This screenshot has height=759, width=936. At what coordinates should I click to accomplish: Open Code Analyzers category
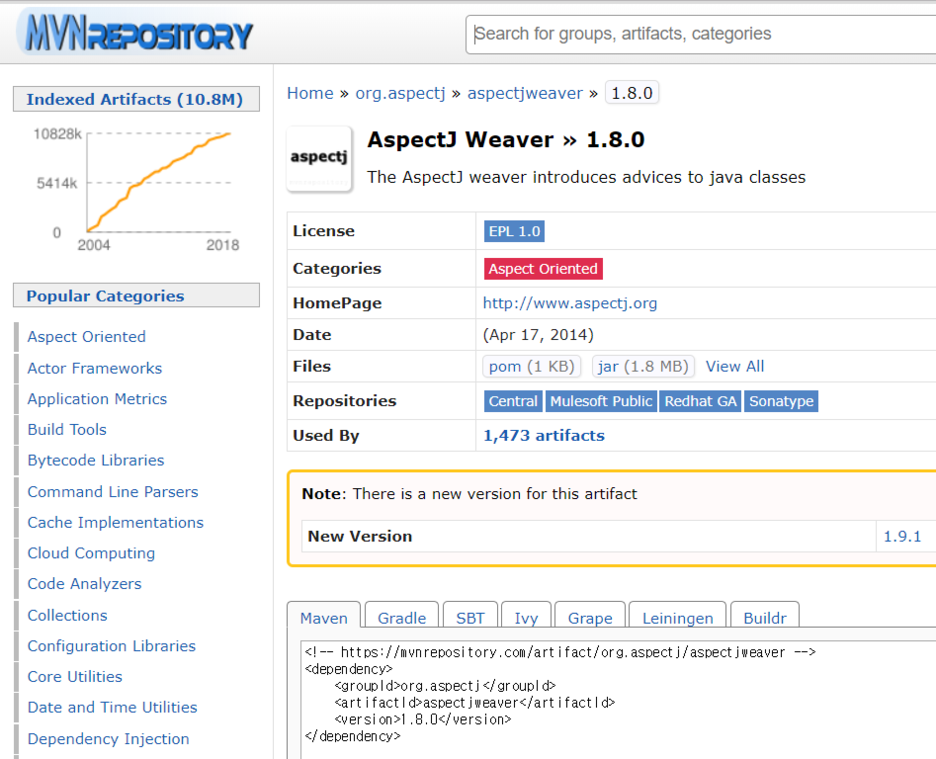point(84,583)
